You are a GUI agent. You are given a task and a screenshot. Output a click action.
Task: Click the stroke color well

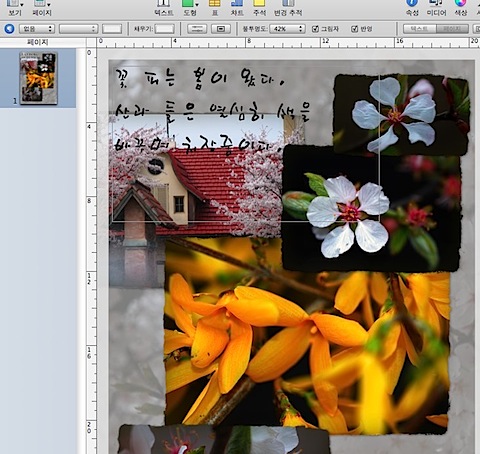pyautogui.click(x=112, y=29)
